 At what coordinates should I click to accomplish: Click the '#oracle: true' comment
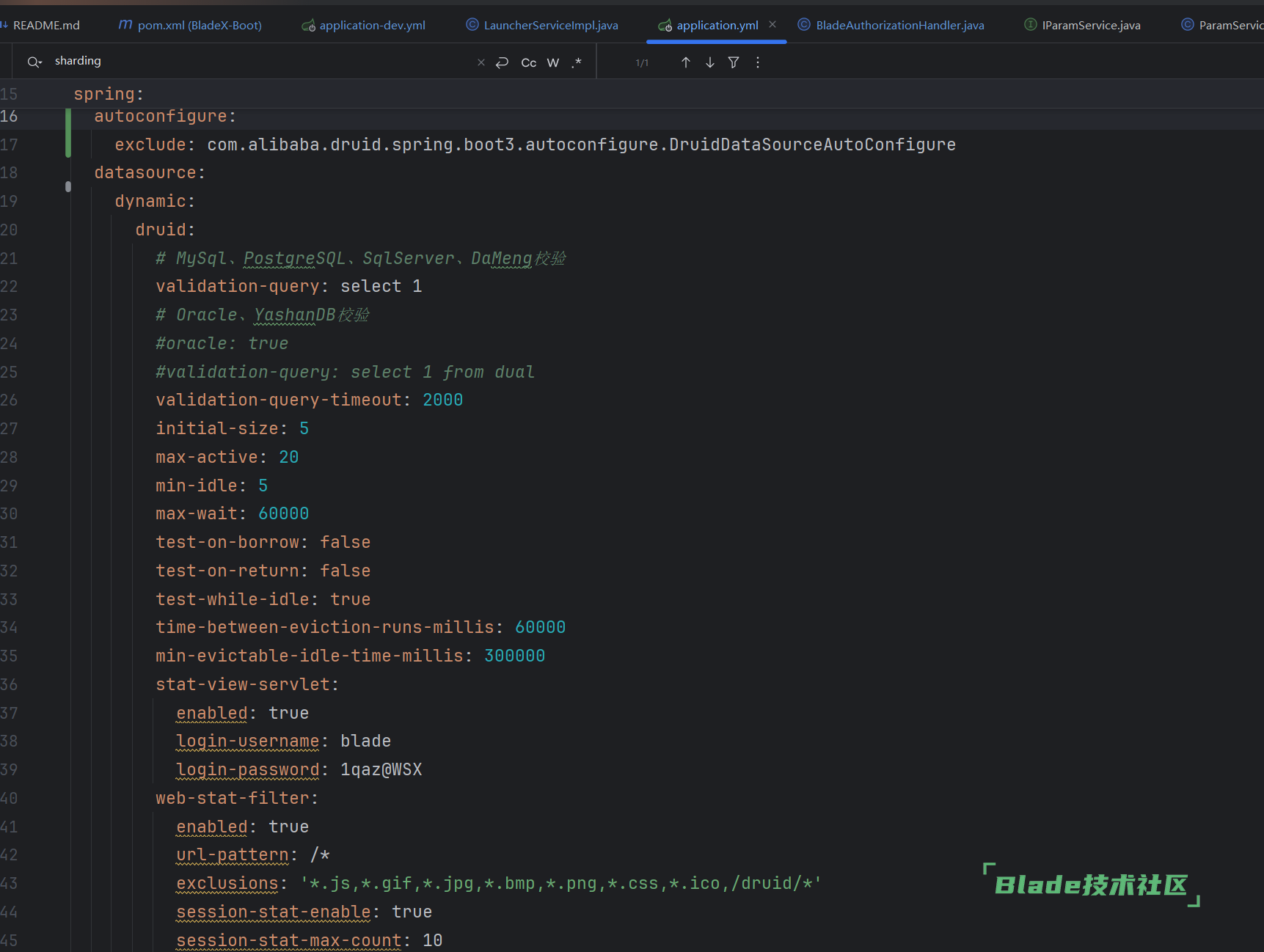coord(222,343)
